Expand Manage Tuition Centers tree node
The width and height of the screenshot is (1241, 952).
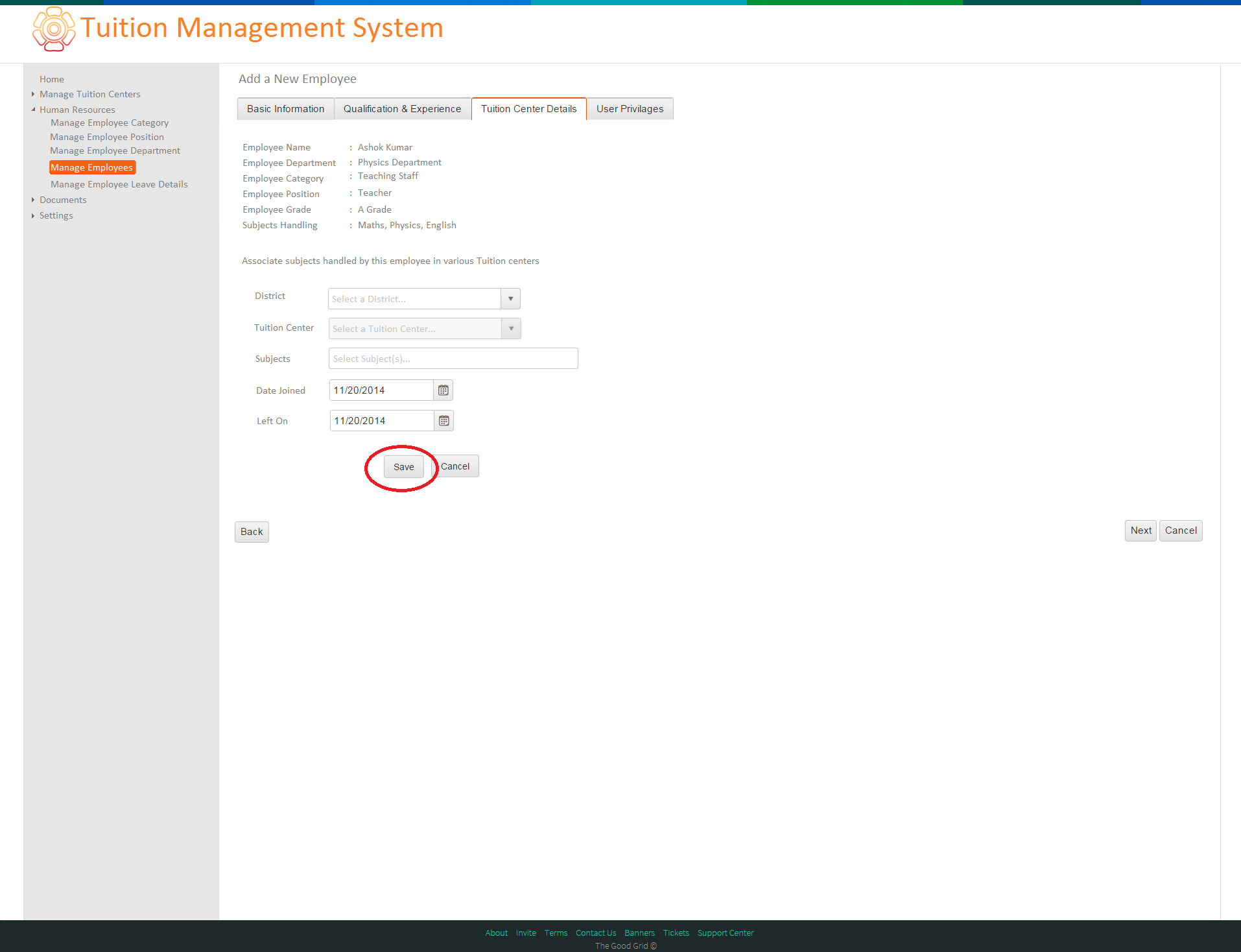(33, 94)
